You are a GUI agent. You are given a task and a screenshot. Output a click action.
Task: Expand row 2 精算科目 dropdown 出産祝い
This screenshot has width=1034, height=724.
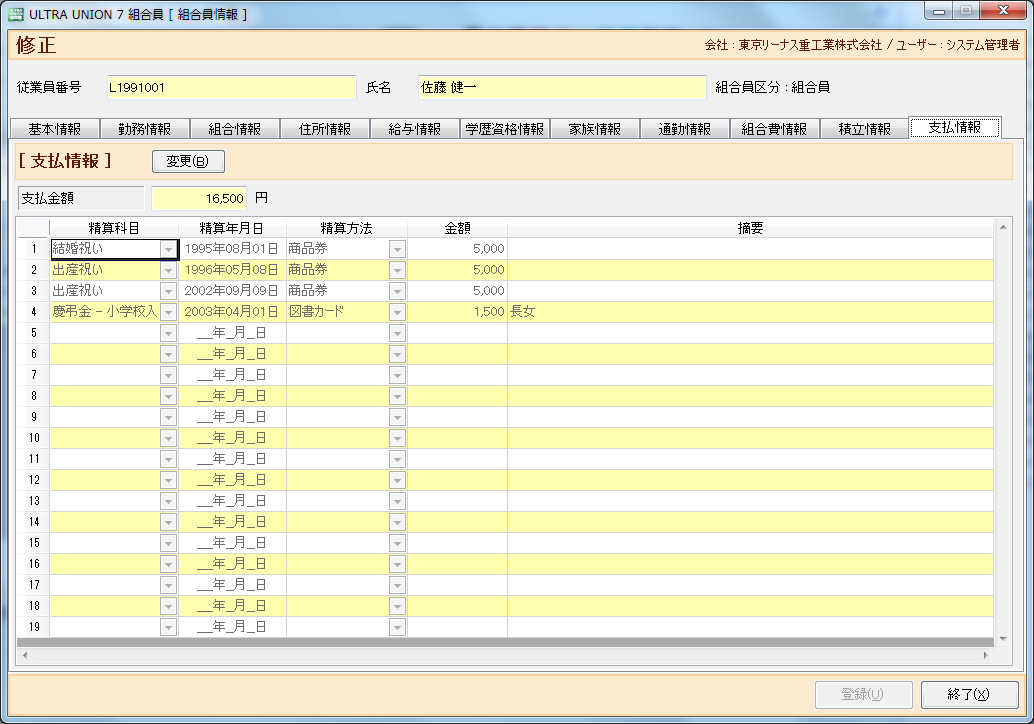point(168,270)
